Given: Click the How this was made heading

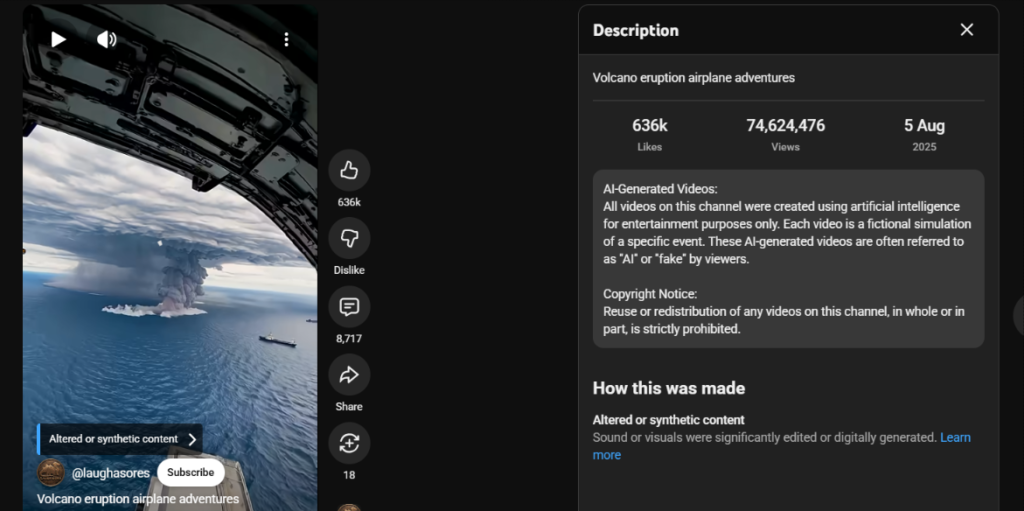Looking at the screenshot, I should 668,388.
